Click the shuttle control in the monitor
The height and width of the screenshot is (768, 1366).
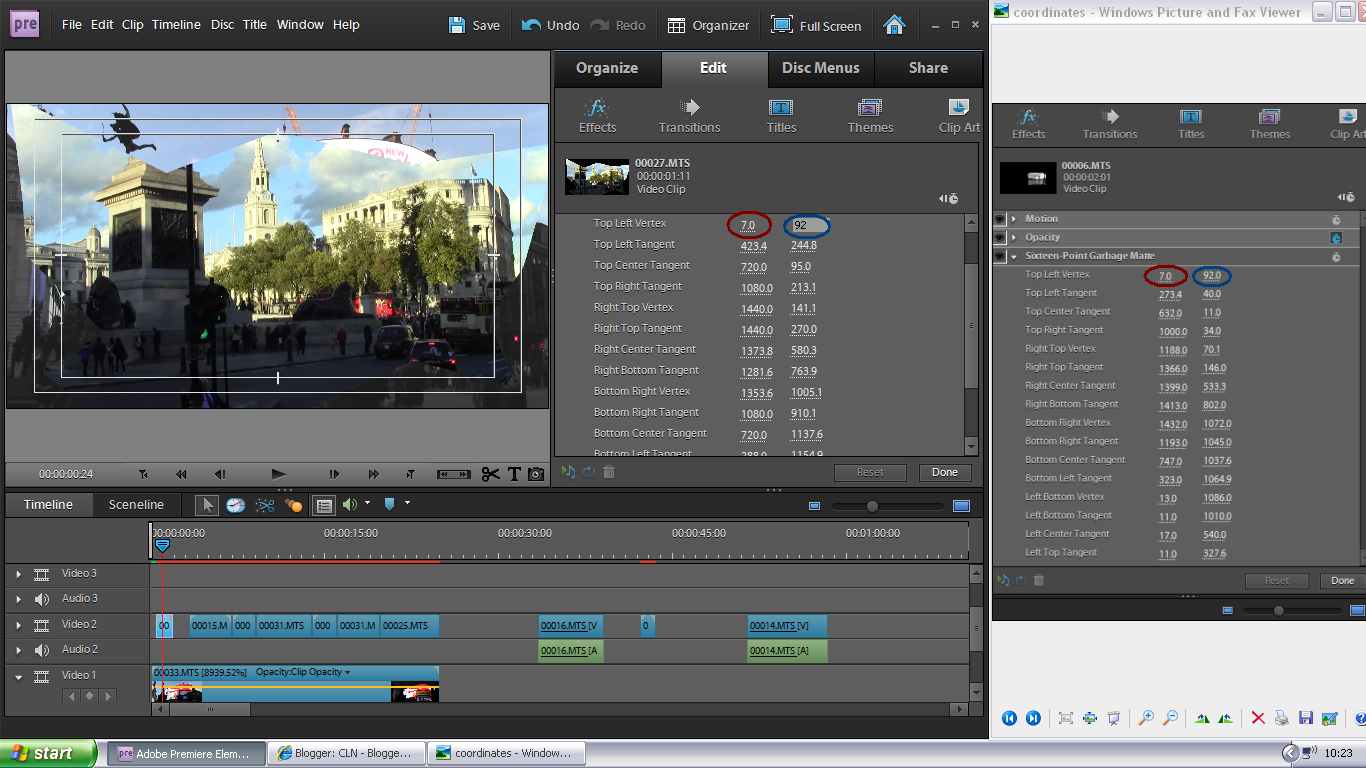click(454, 474)
